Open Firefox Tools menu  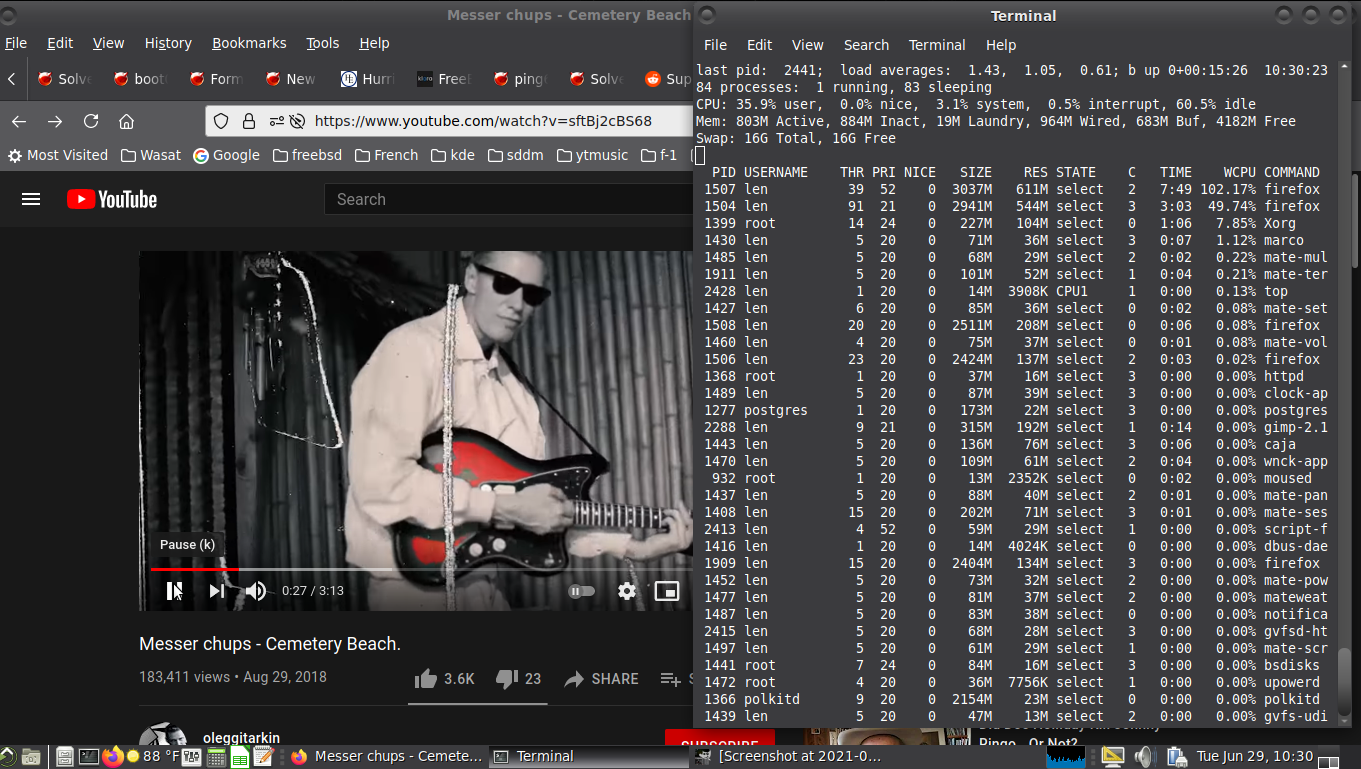(x=323, y=43)
